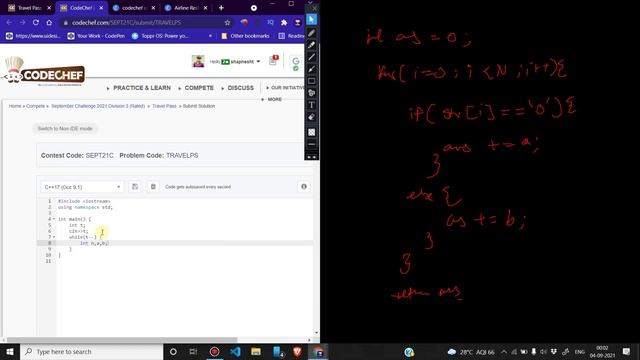Open File Explorer from taskbar
The height and width of the screenshot is (360, 640).
(256, 351)
